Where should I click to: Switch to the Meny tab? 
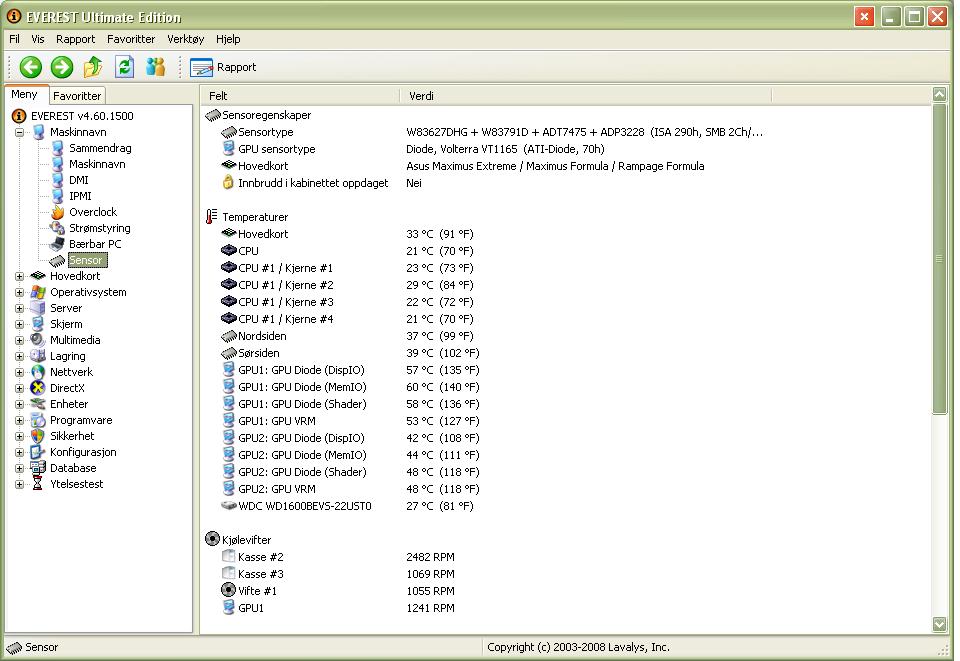click(x=24, y=94)
